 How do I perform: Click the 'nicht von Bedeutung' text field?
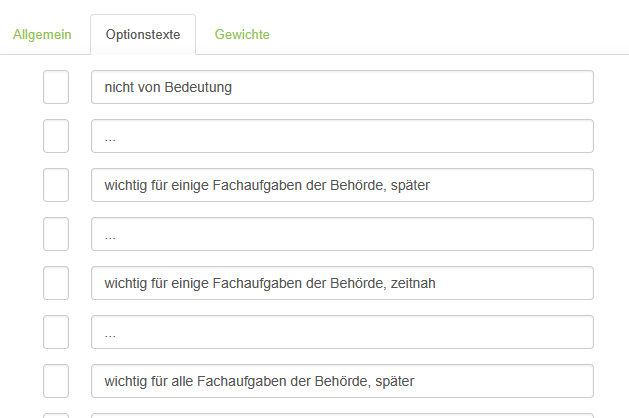pos(342,87)
